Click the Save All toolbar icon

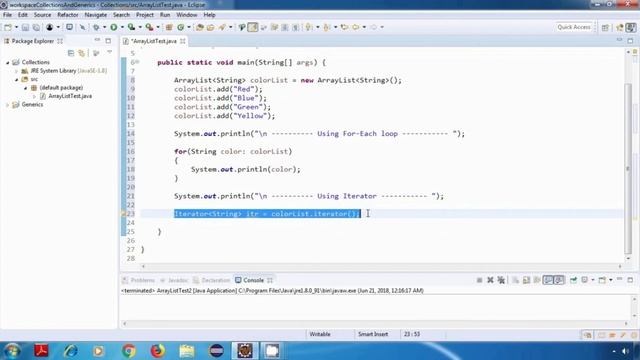(36, 27)
